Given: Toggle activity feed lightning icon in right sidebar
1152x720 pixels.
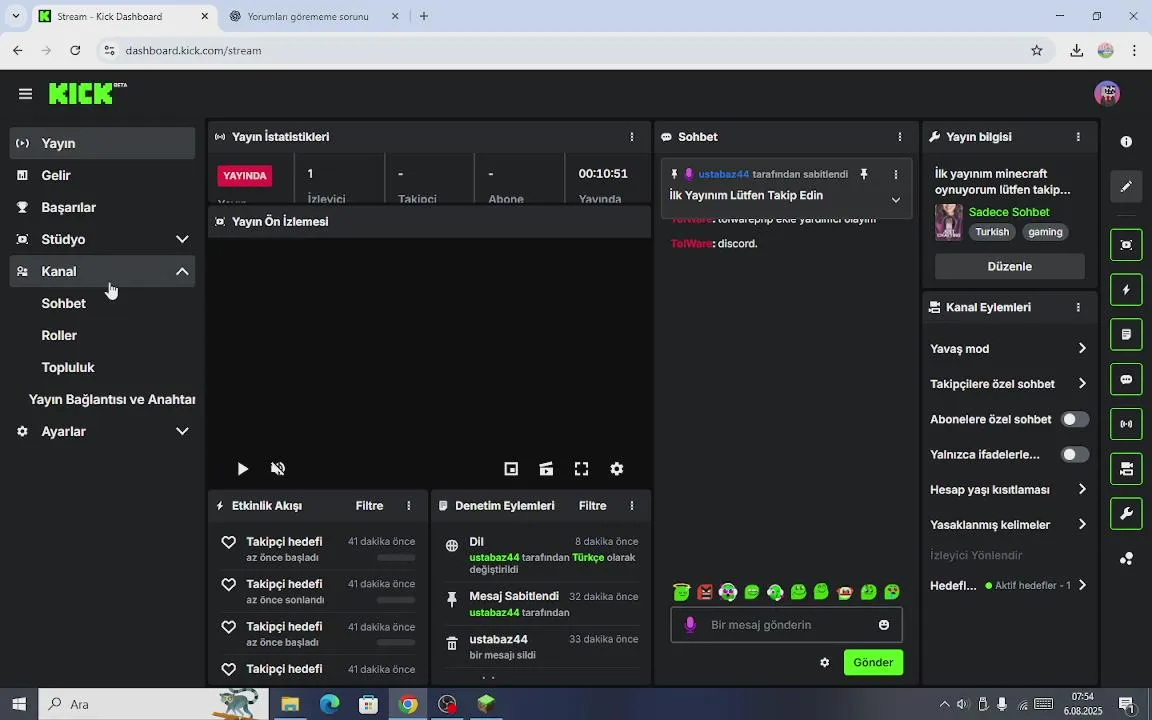Looking at the screenshot, I should (1126, 289).
